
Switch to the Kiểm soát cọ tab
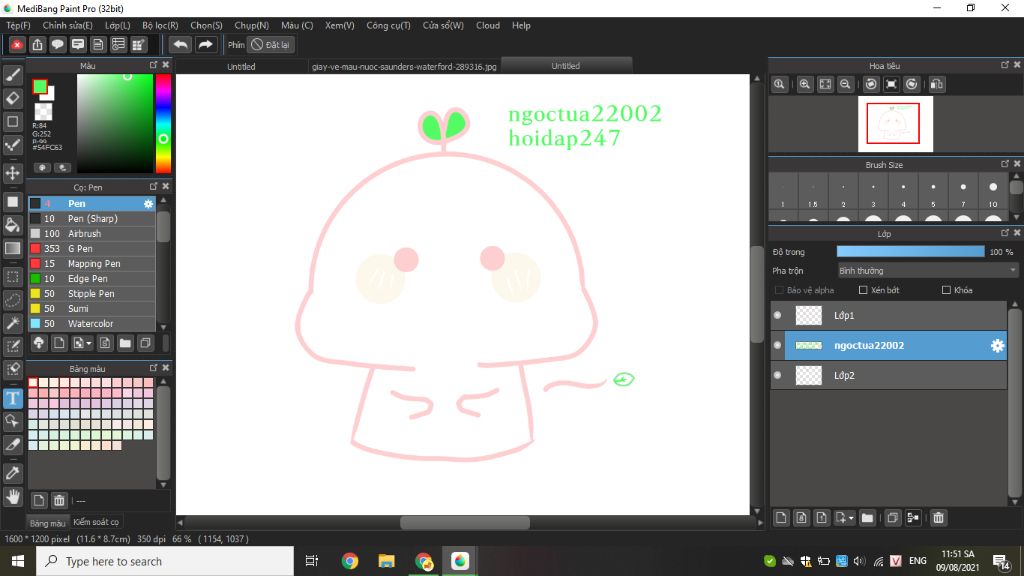coord(96,522)
